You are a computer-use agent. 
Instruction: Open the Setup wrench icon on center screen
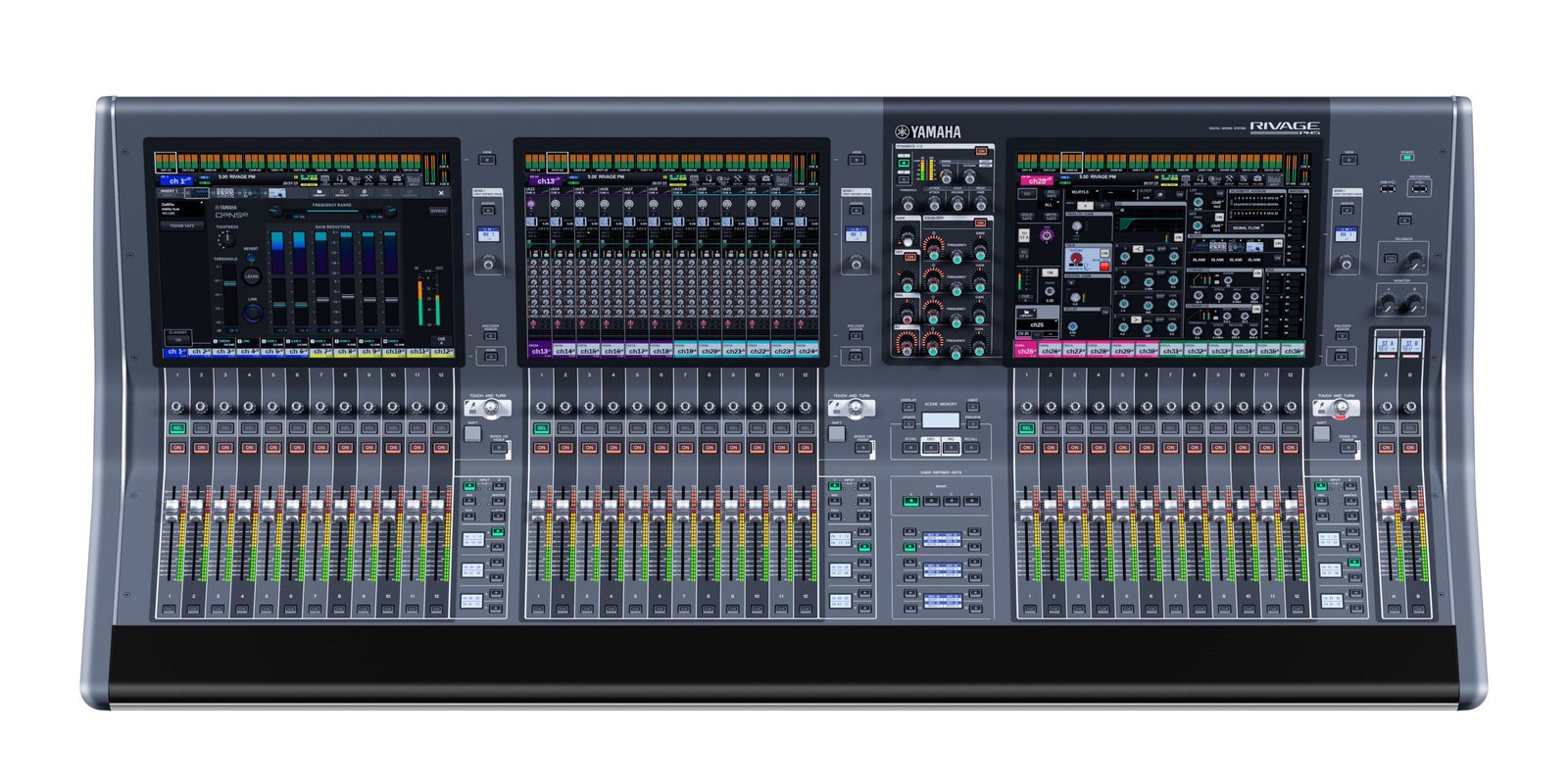click(x=736, y=179)
